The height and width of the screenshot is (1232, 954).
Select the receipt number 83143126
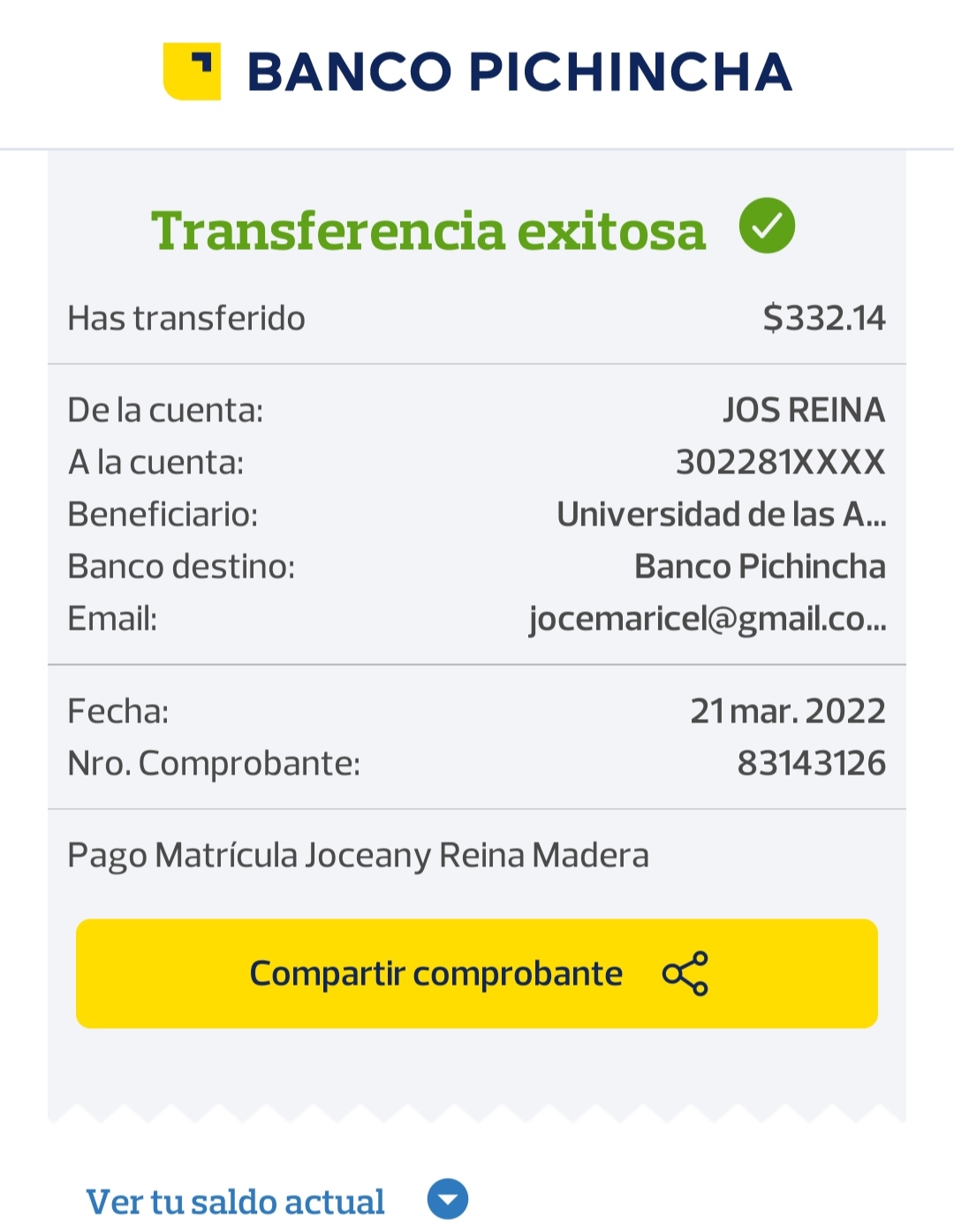coord(811,763)
